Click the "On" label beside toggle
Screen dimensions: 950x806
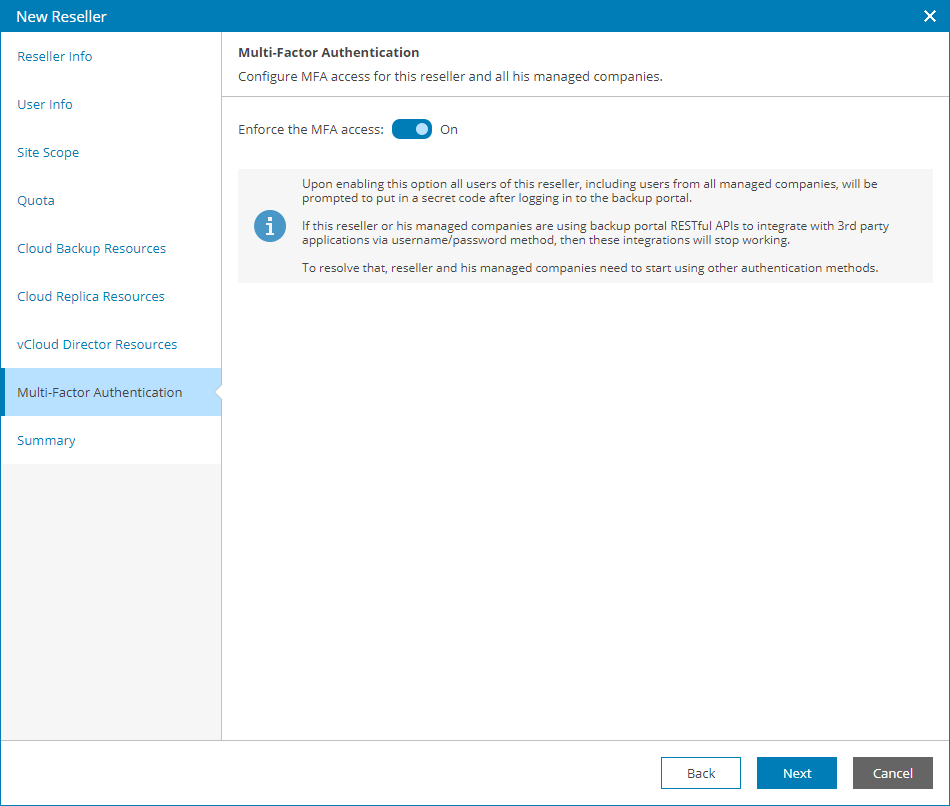click(449, 130)
